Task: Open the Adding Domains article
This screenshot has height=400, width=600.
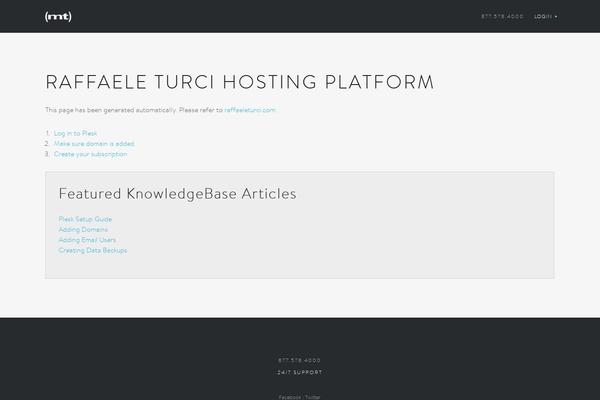Action: (83, 229)
